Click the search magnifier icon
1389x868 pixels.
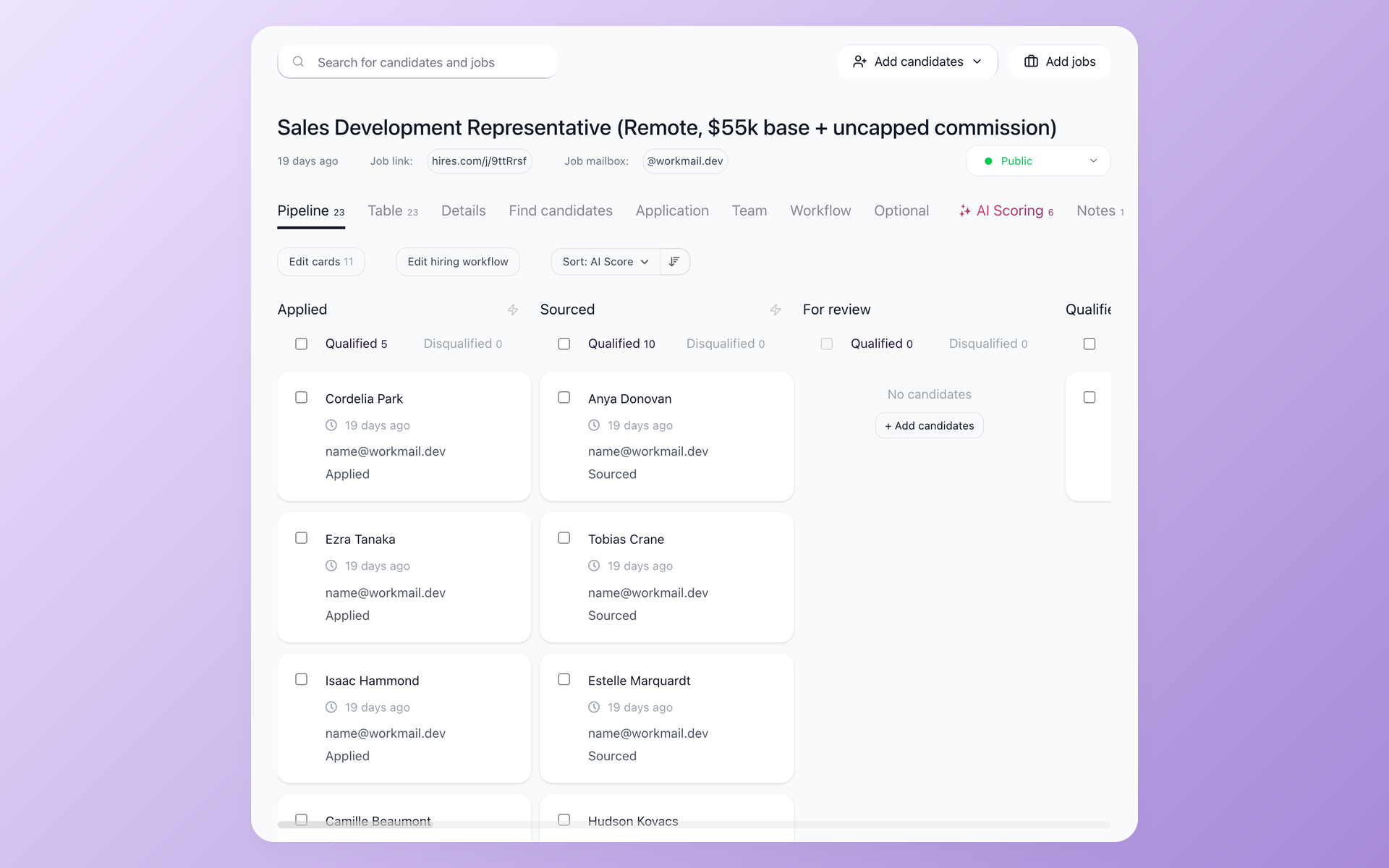point(298,62)
